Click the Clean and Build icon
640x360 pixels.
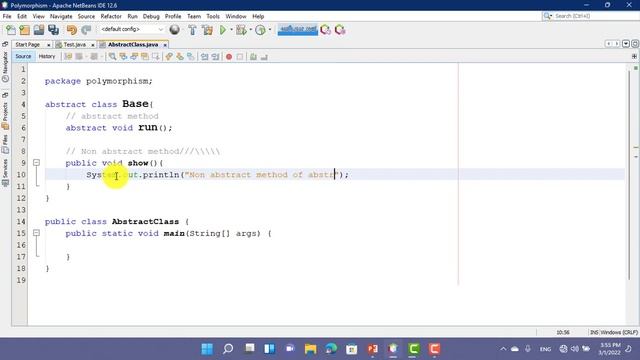point(207,30)
